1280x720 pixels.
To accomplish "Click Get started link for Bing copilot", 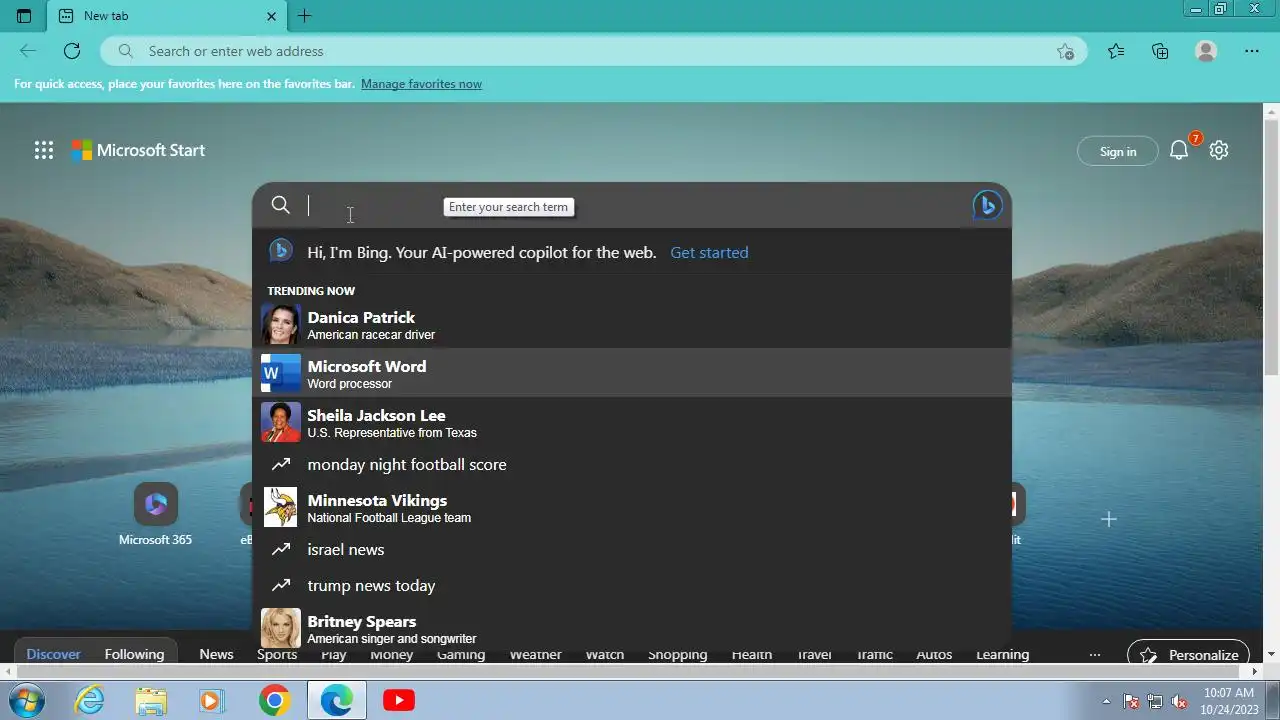I will pyautogui.click(x=709, y=252).
